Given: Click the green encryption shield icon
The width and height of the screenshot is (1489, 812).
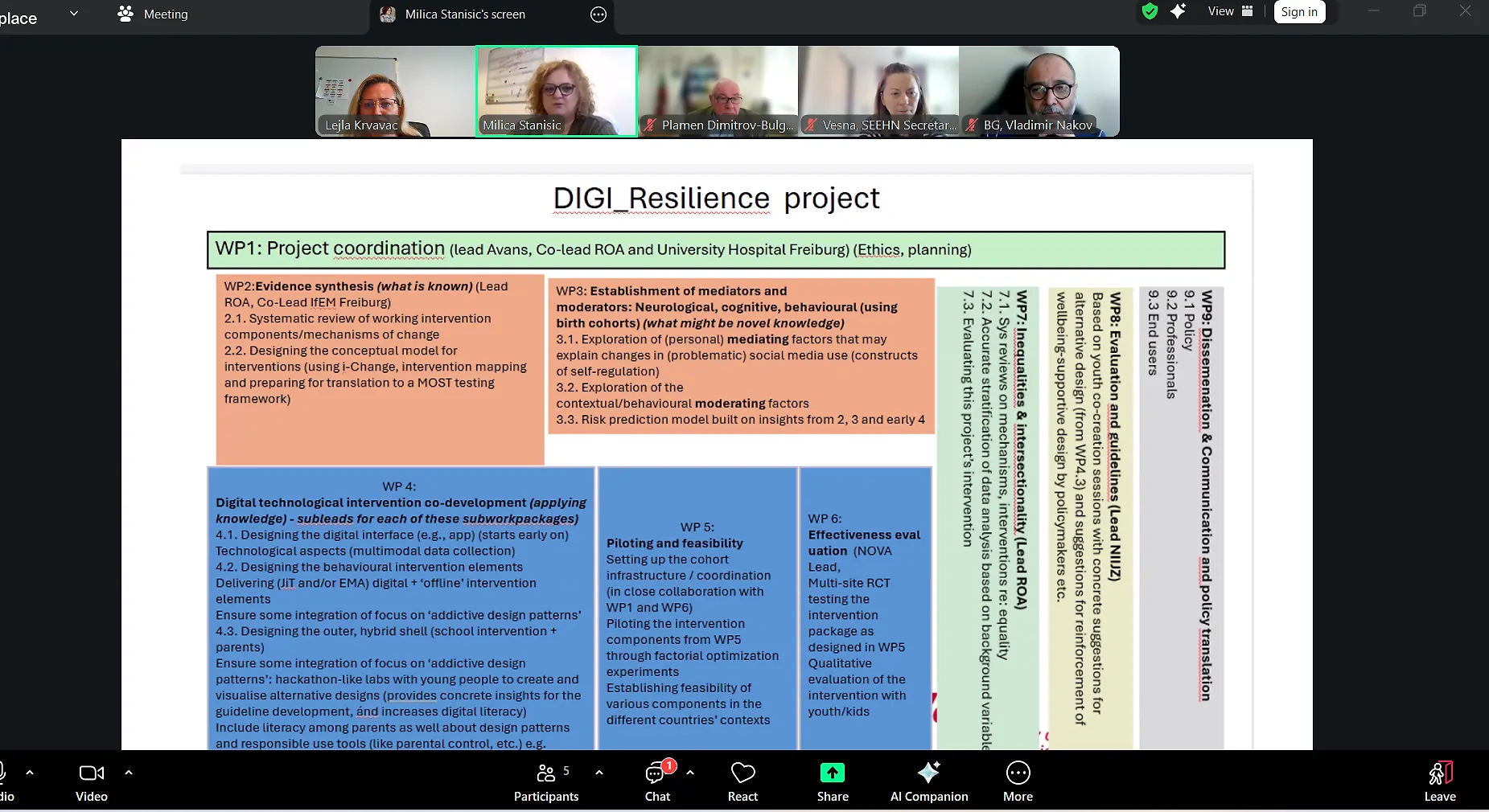Looking at the screenshot, I should pos(1150,11).
